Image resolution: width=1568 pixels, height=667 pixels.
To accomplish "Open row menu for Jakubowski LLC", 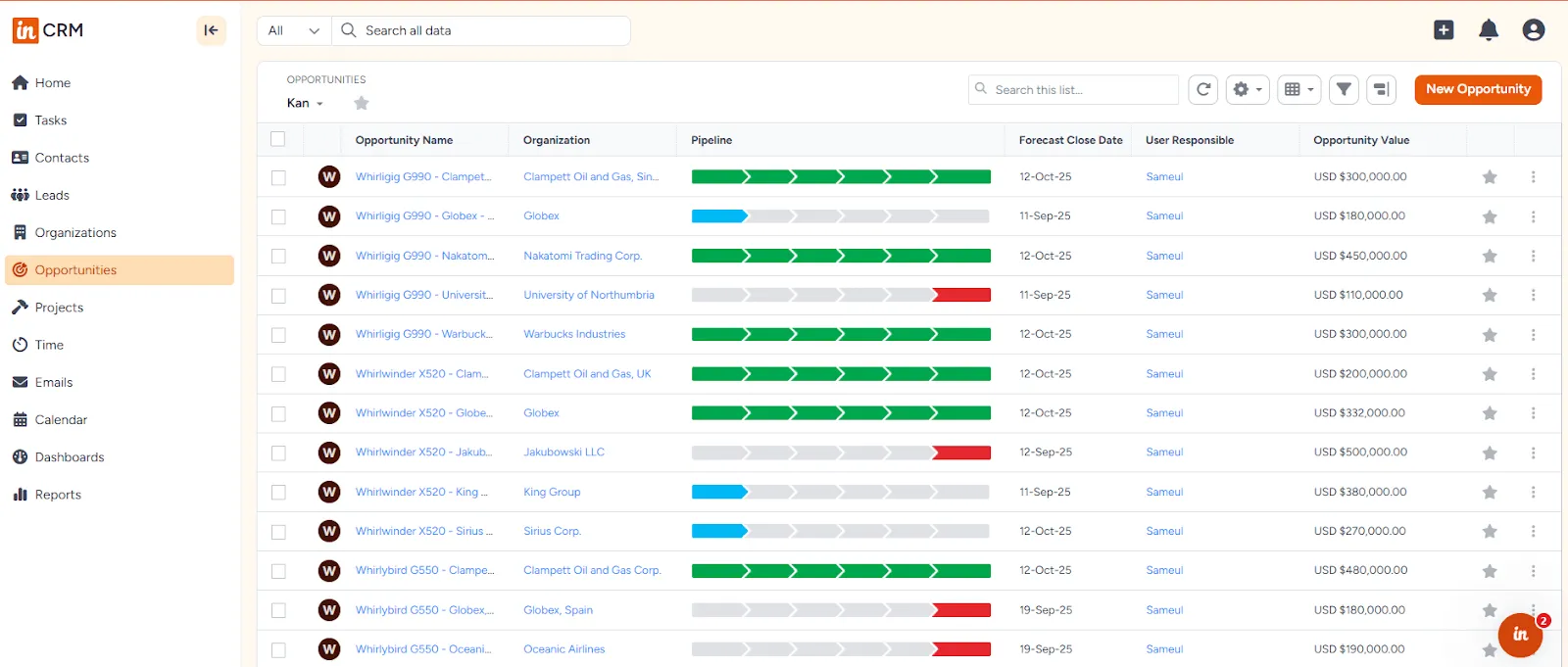I will (x=1534, y=453).
